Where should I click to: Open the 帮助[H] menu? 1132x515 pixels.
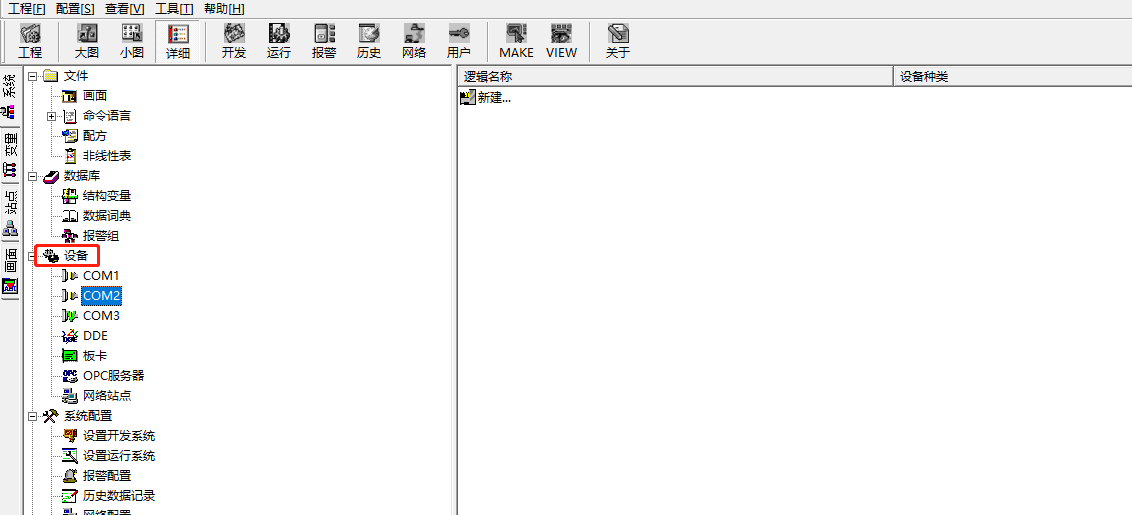point(225,9)
